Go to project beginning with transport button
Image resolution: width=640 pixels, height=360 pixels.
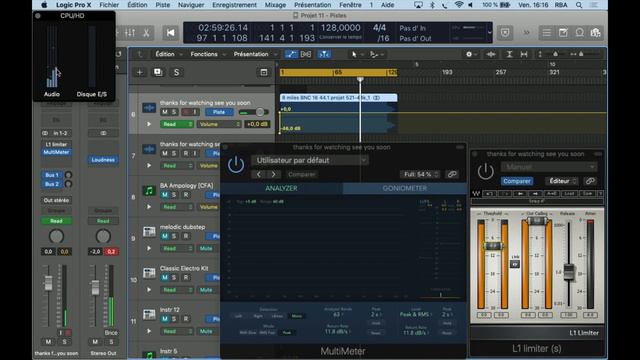pos(171,33)
